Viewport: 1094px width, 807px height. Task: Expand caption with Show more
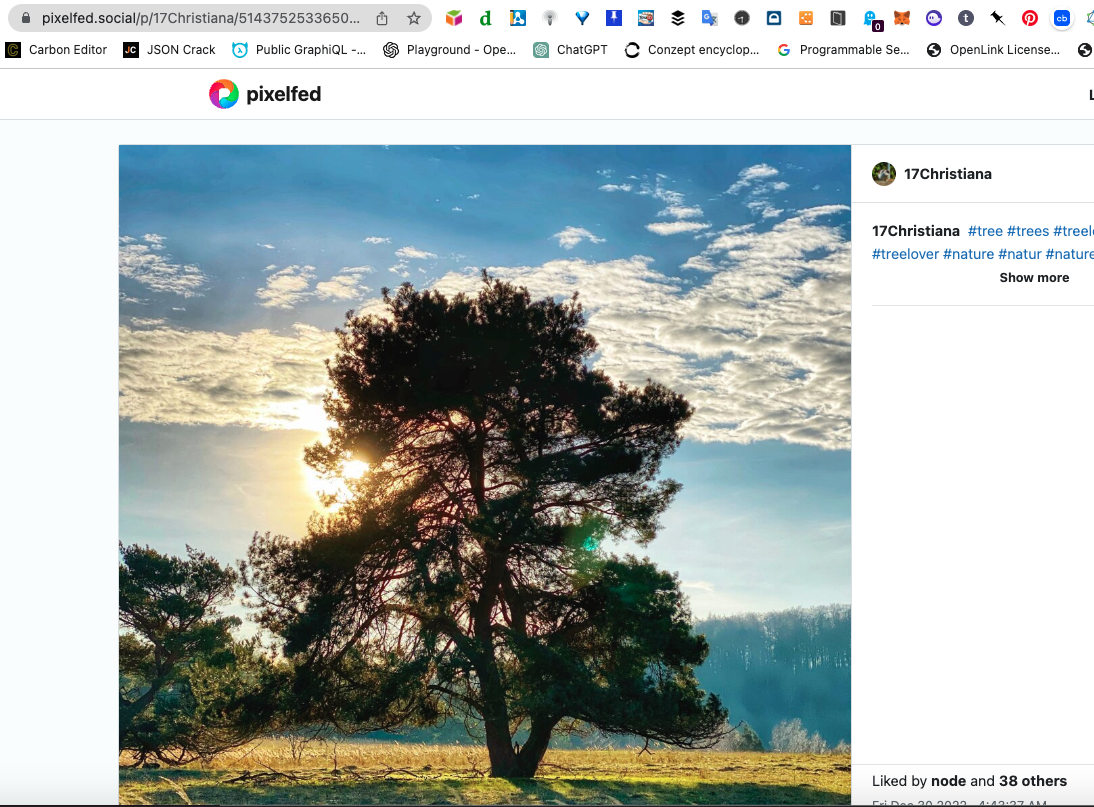(x=1034, y=278)
